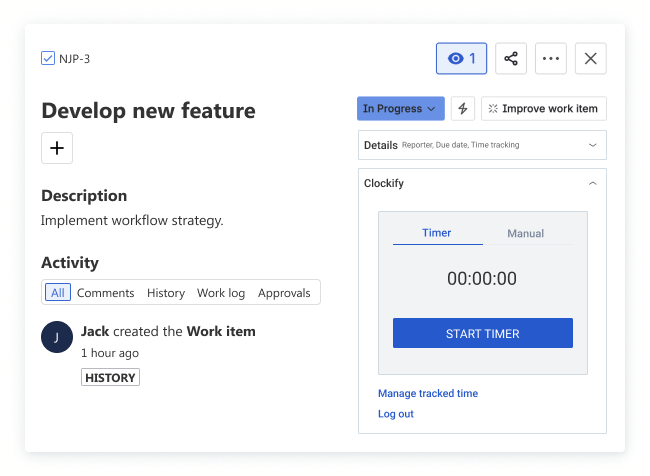Click the task type checkbox icon beside NJP-3

pyautogui.click(x=48, y=58)
